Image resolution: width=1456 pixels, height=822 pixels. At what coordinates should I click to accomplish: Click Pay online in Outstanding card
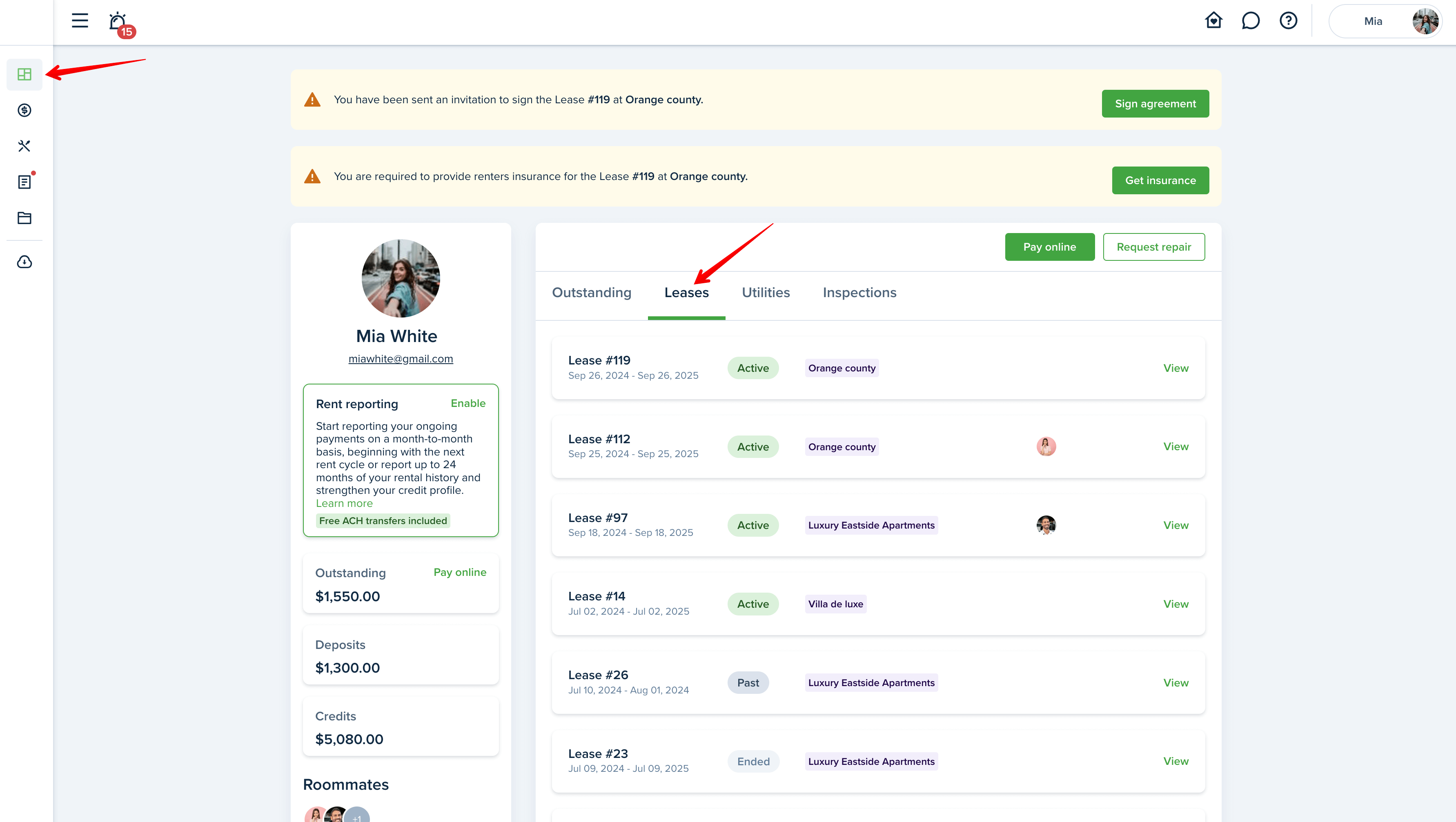[x=459, y=572]
